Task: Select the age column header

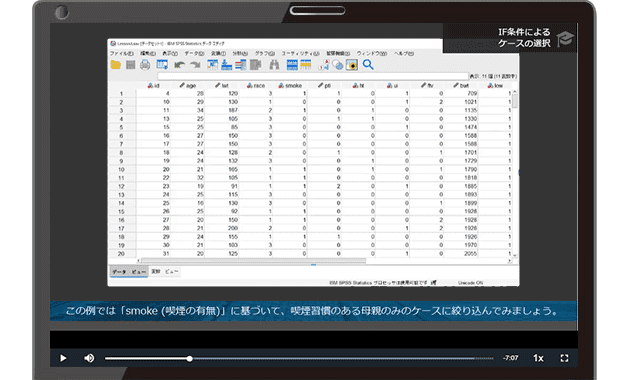Action: point(188,86)
